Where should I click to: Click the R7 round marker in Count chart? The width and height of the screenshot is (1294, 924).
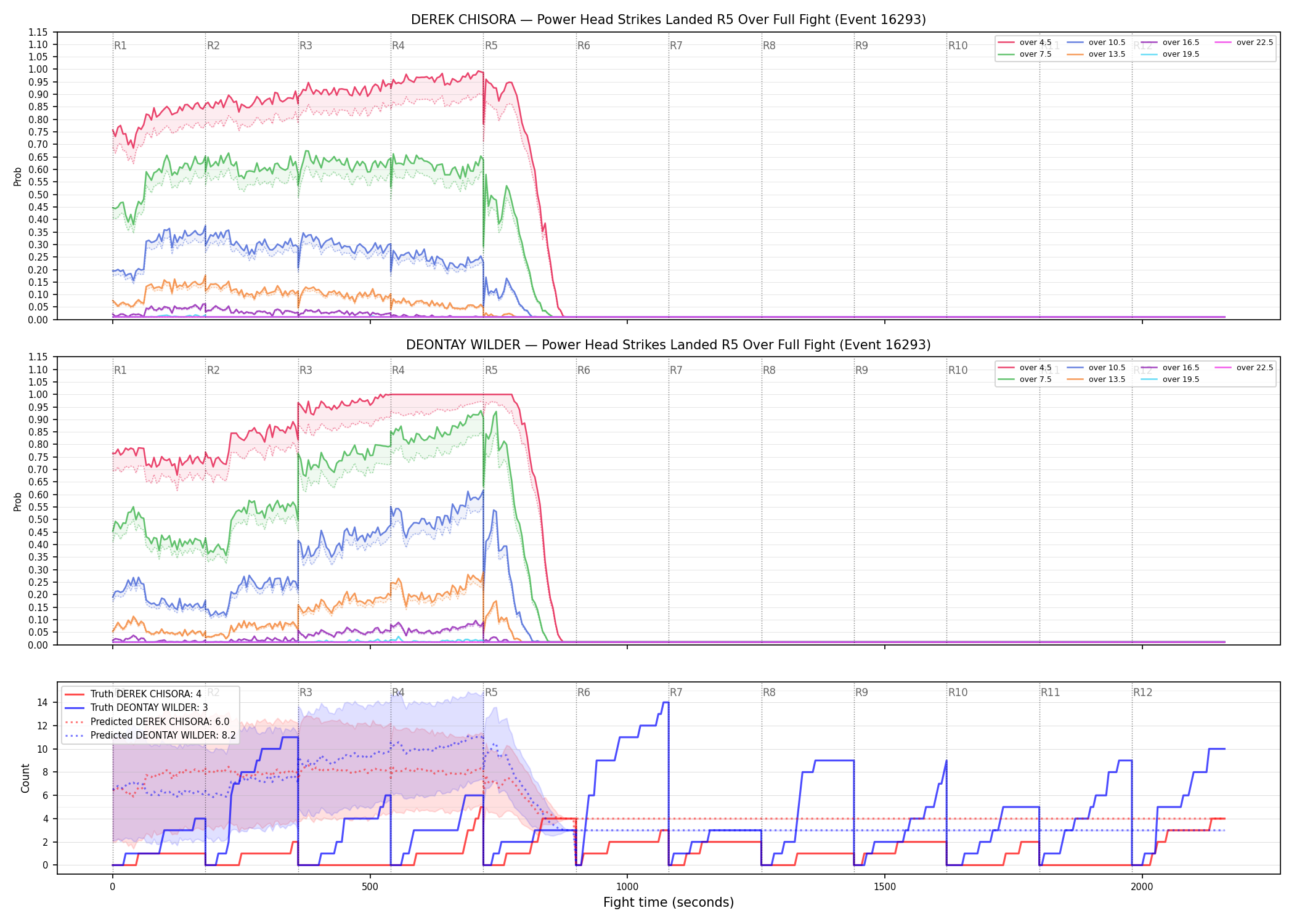(676, 692)
